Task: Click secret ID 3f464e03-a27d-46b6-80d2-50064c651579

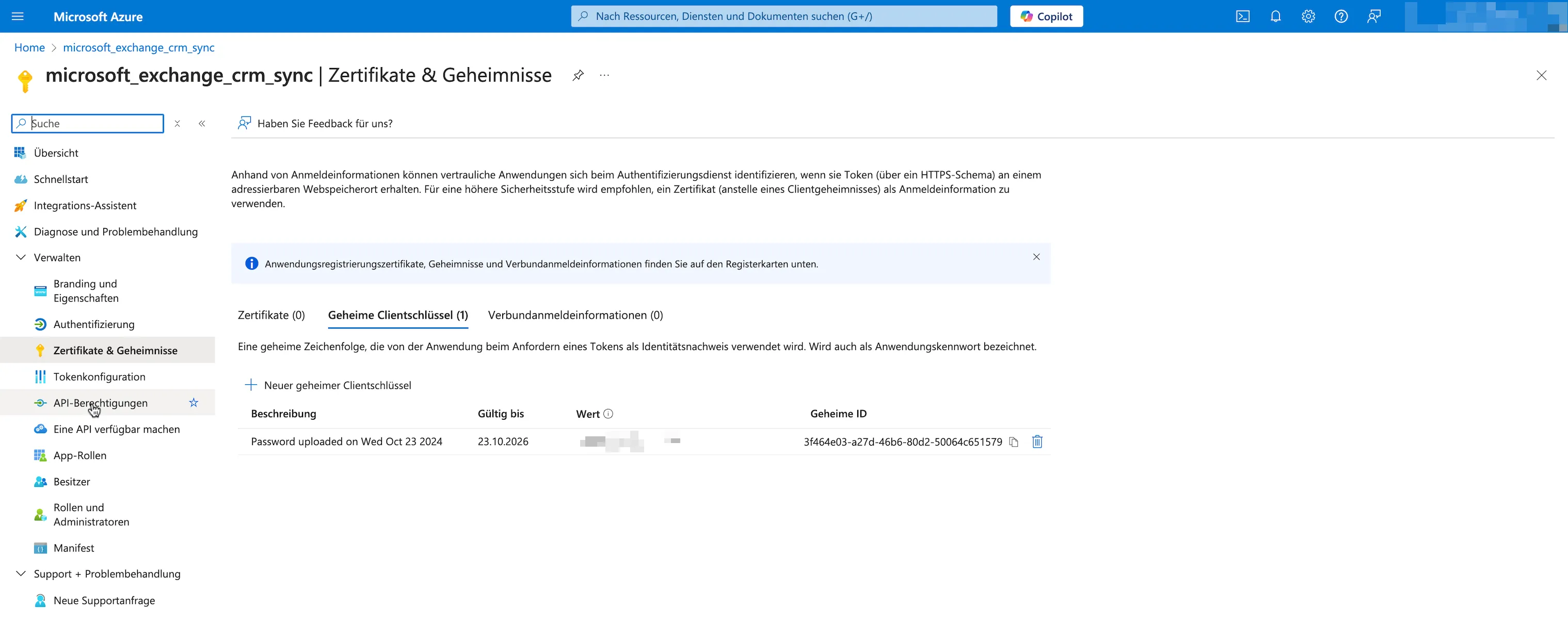Action: (x=903, y=442)
